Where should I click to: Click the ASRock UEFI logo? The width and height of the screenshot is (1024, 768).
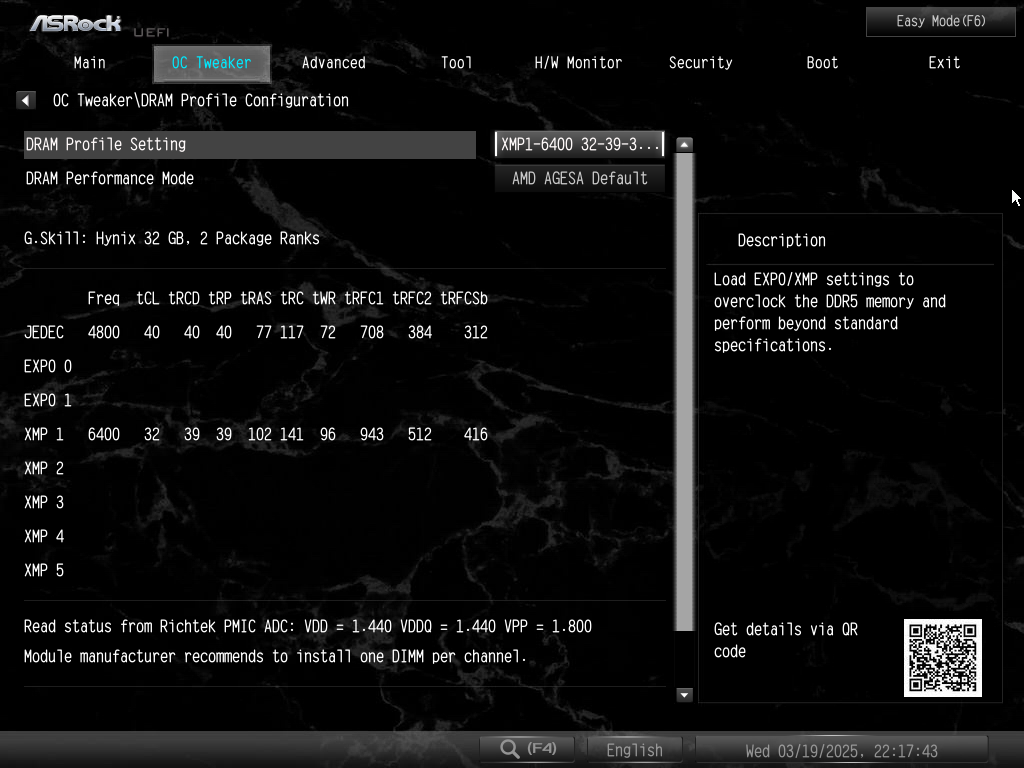coord(99,25)
